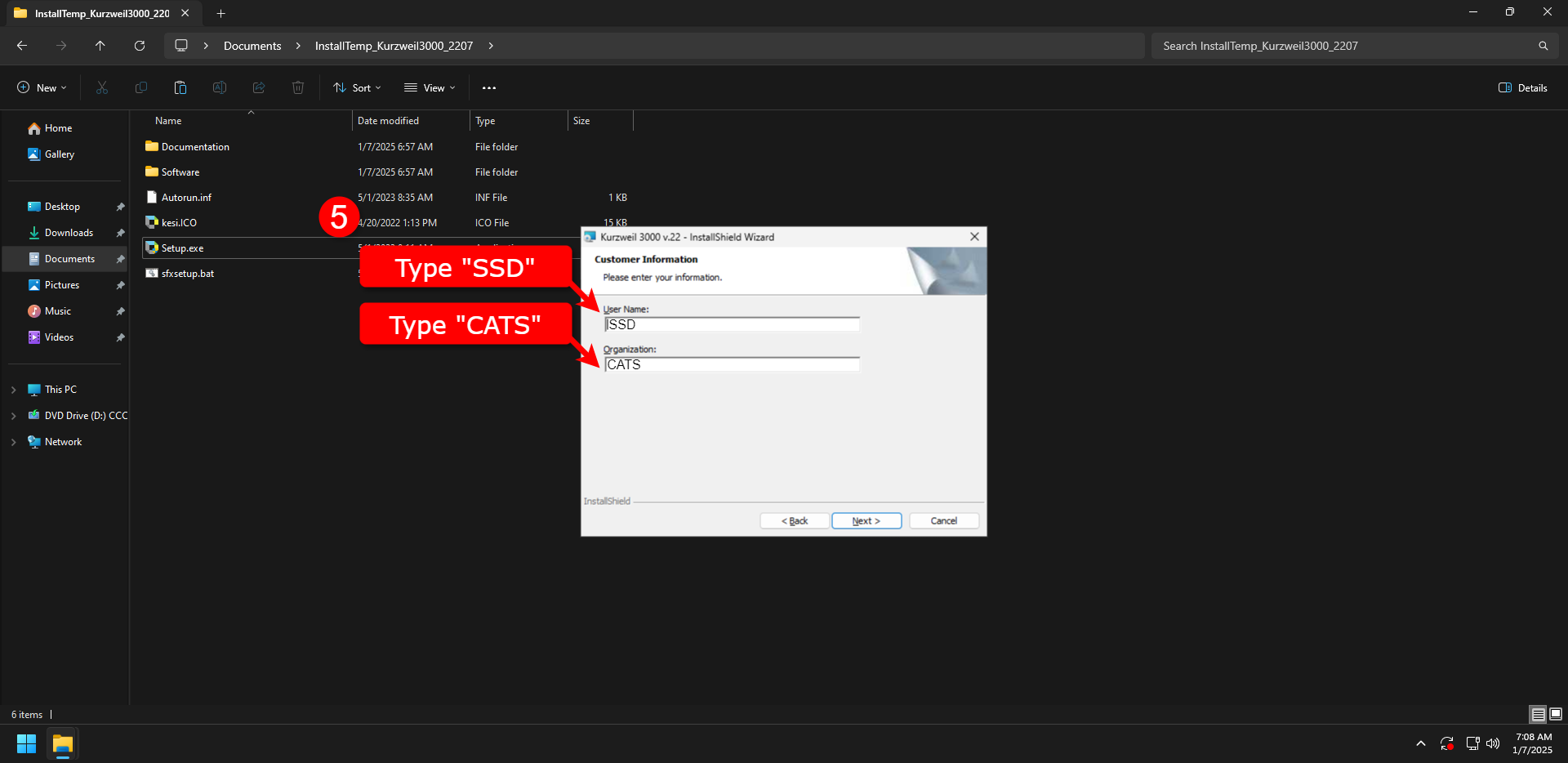Open the See more options menu
Screen dimensions: 1568x763
[489, 87]
